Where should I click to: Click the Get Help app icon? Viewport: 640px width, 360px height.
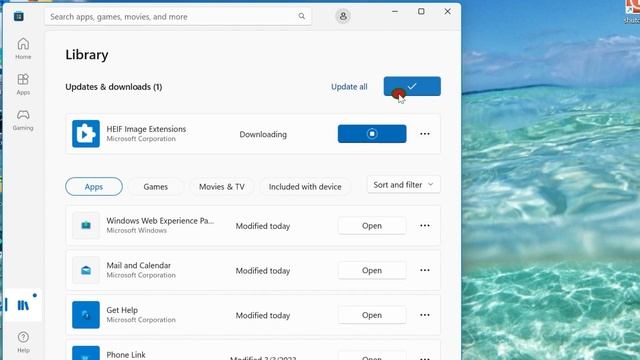coord(86,315)
